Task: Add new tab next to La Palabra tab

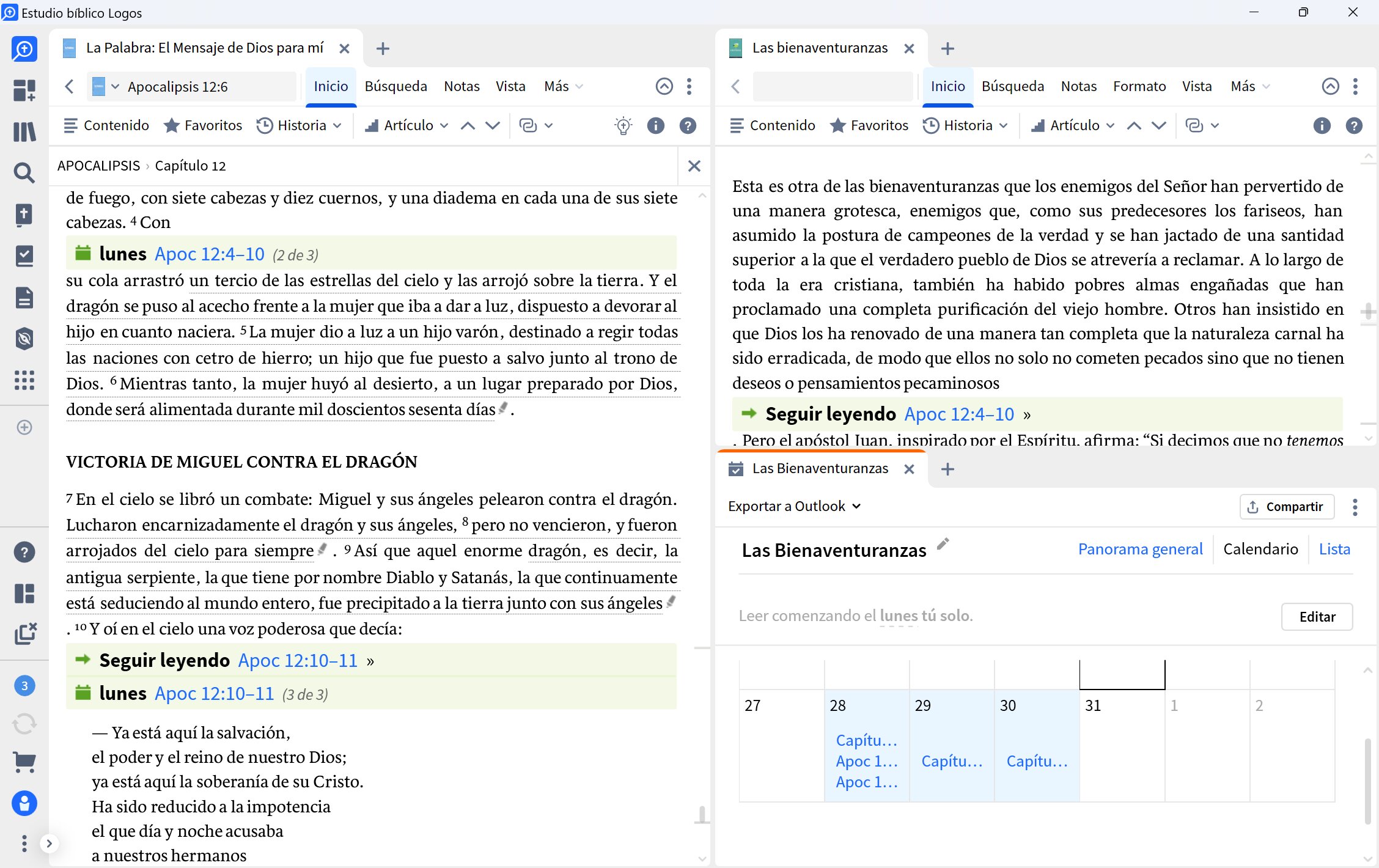Action: point(383,48)
